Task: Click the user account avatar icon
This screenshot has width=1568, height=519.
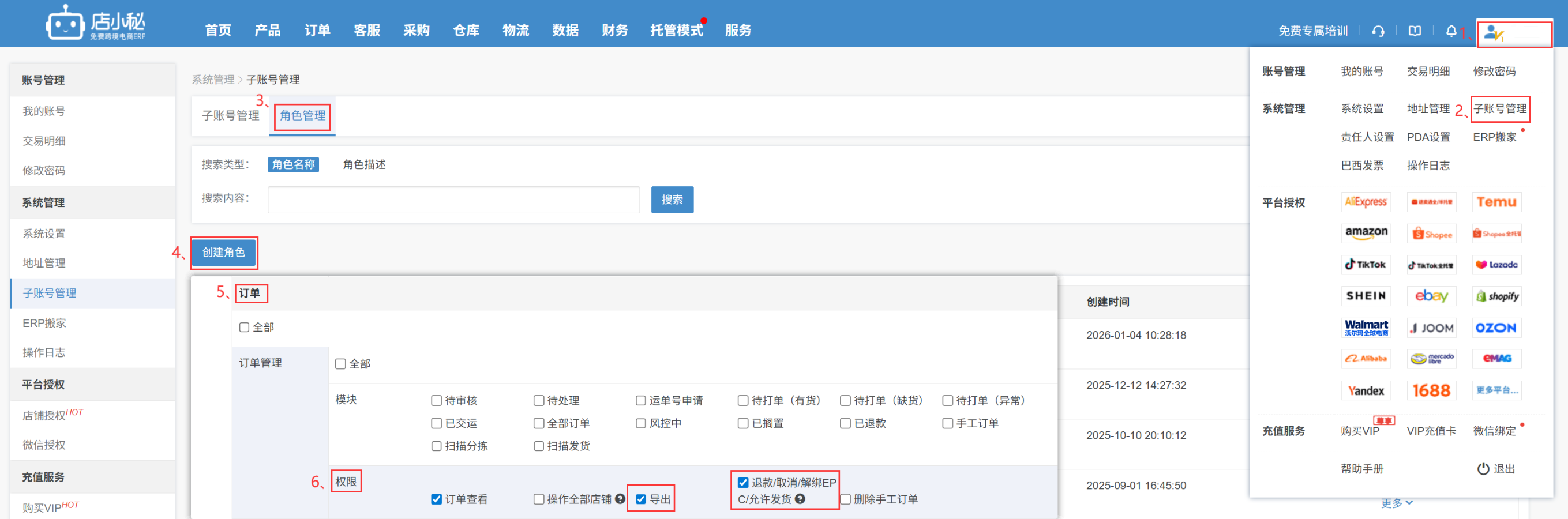Action: [1493, 33]
